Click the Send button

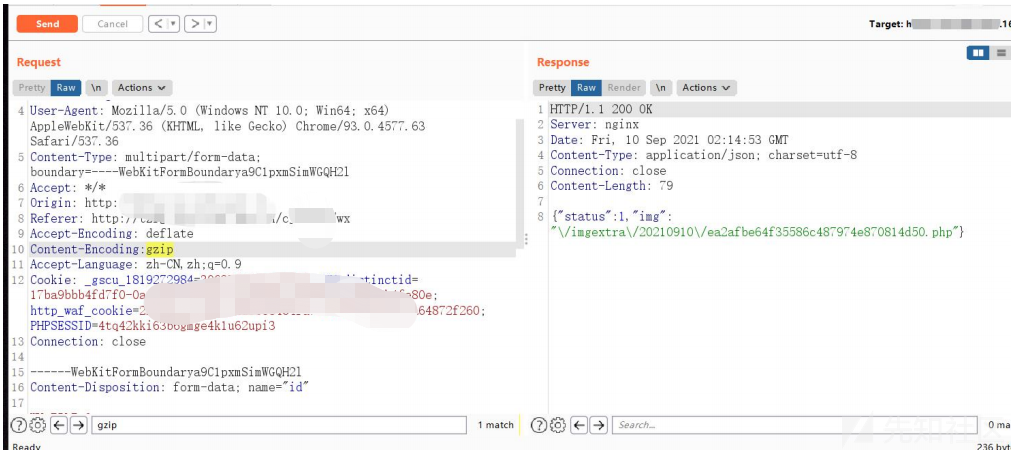47,23
